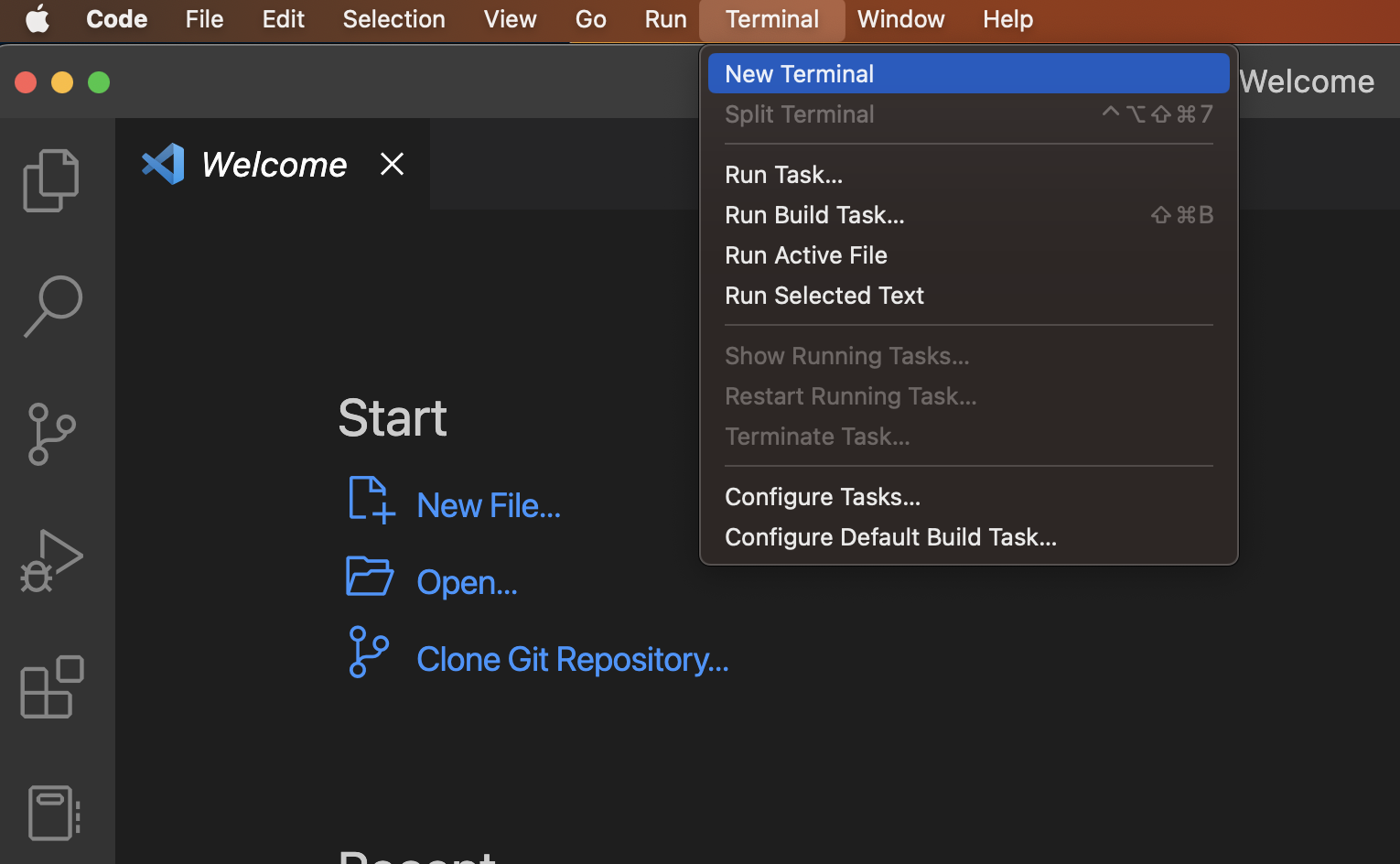The image size is (1400, 864).
Task: Click the yellow minimize window button
Action: pyautogui.click(x=62, y=82)
